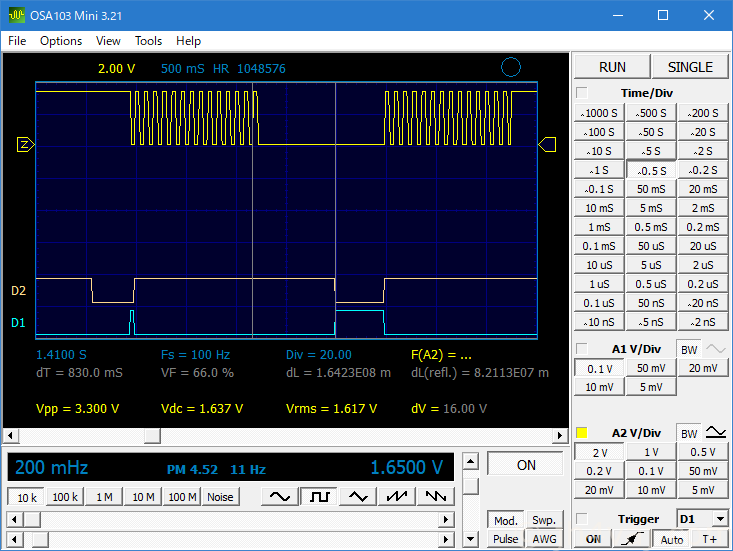This screenshot has height=551, width=733.
Task: Click the blue circle status indicator
Action: click(x=510, y=67)
